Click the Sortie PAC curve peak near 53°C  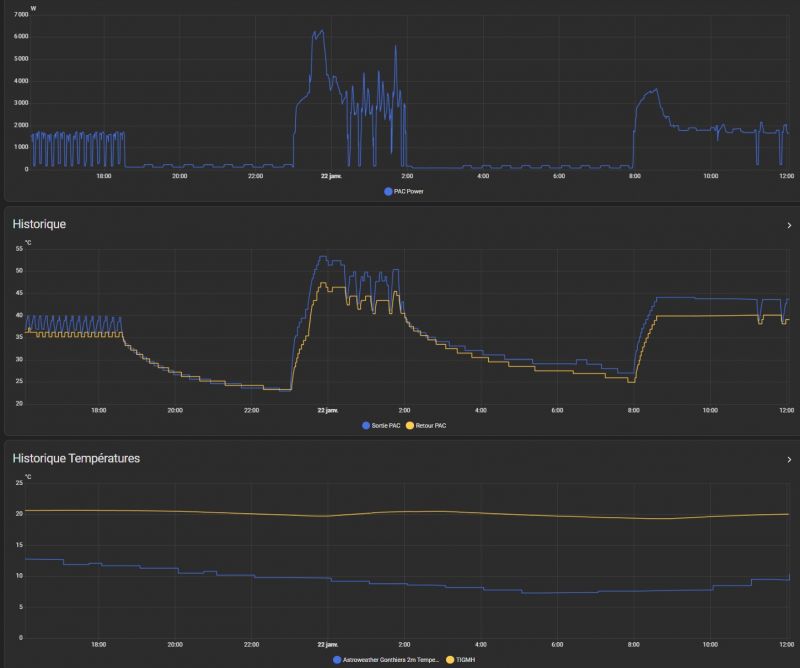321,257
